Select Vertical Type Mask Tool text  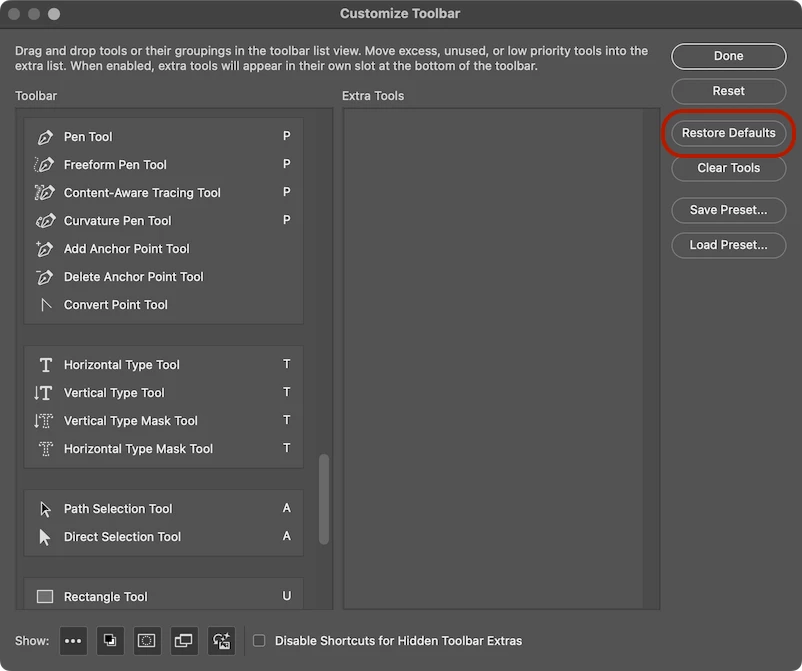tap(130, 421)
